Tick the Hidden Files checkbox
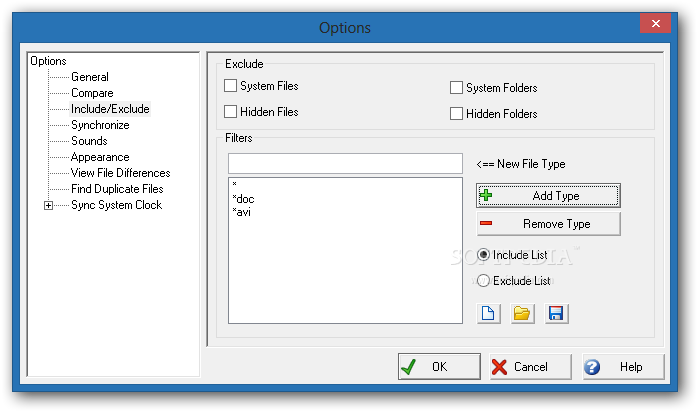Image resolution: width=698 pixels, height=412 pixels. [230, 111]
